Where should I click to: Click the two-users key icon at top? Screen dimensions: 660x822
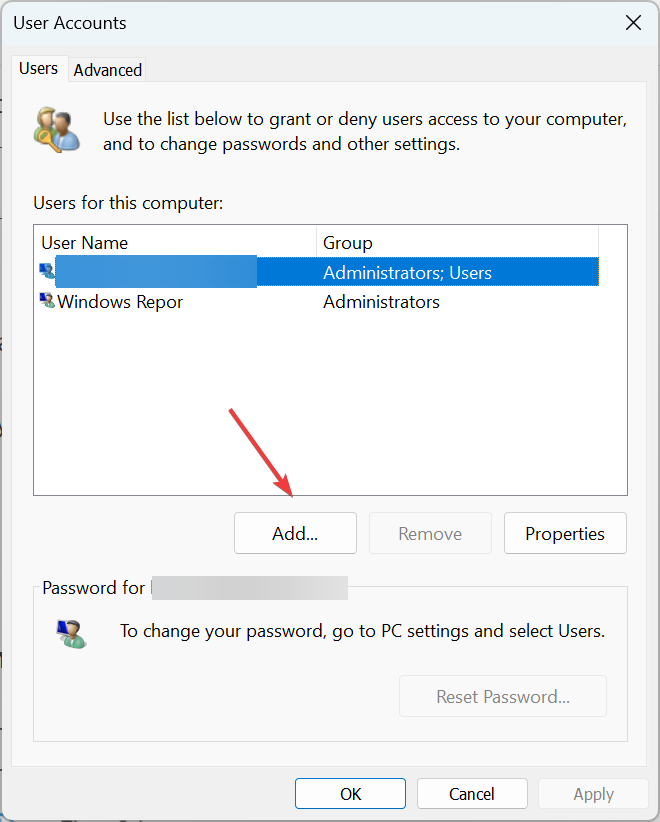click(57, 129)
